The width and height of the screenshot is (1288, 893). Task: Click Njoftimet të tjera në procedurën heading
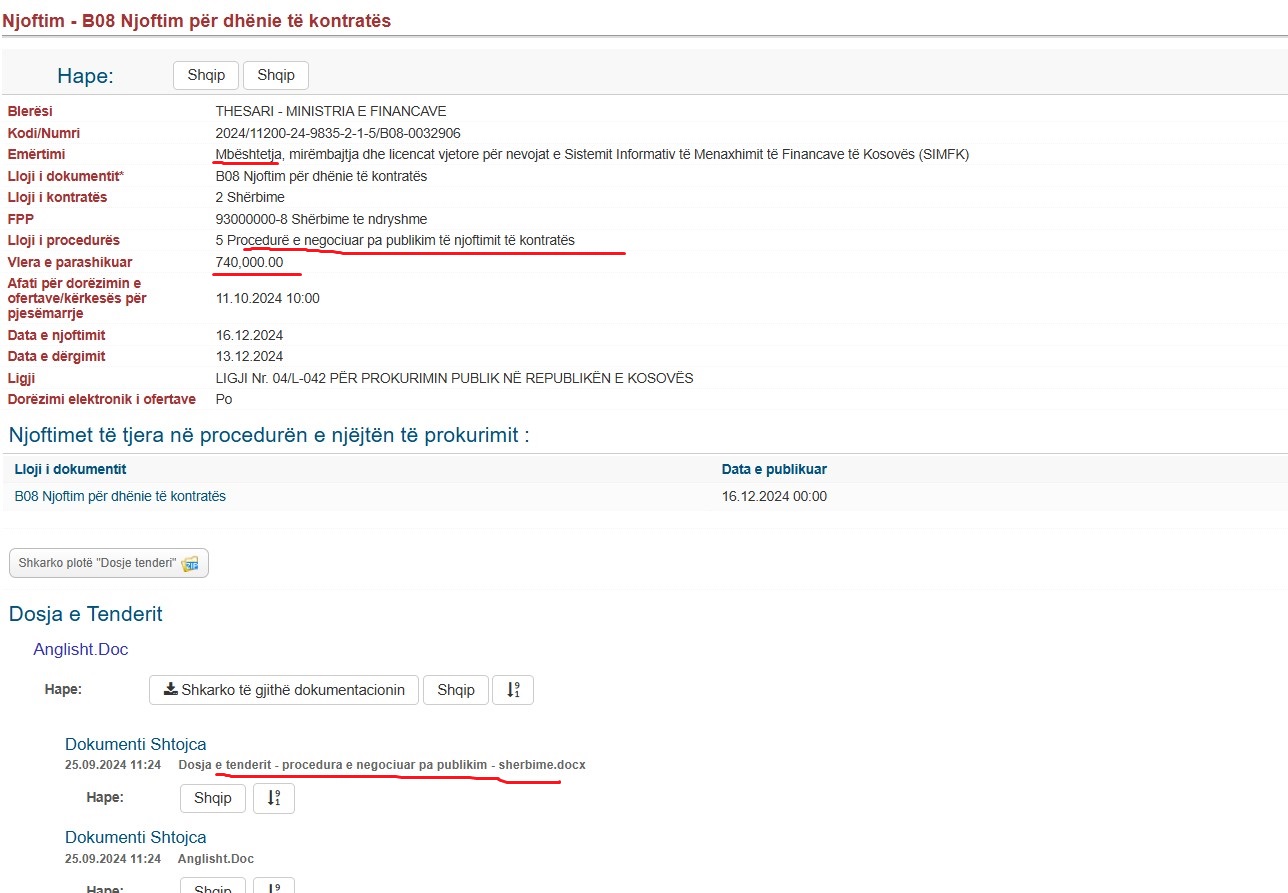coord(269,435)
